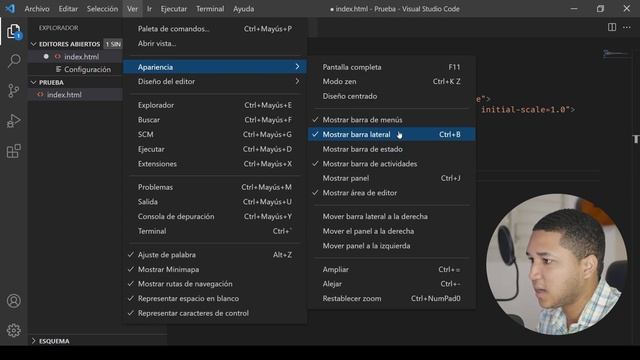Image resolution: width=640 pixels, height=360 pixels.
Task: Choose Mover panel a la izquierda
Action: tap(391, 246)
